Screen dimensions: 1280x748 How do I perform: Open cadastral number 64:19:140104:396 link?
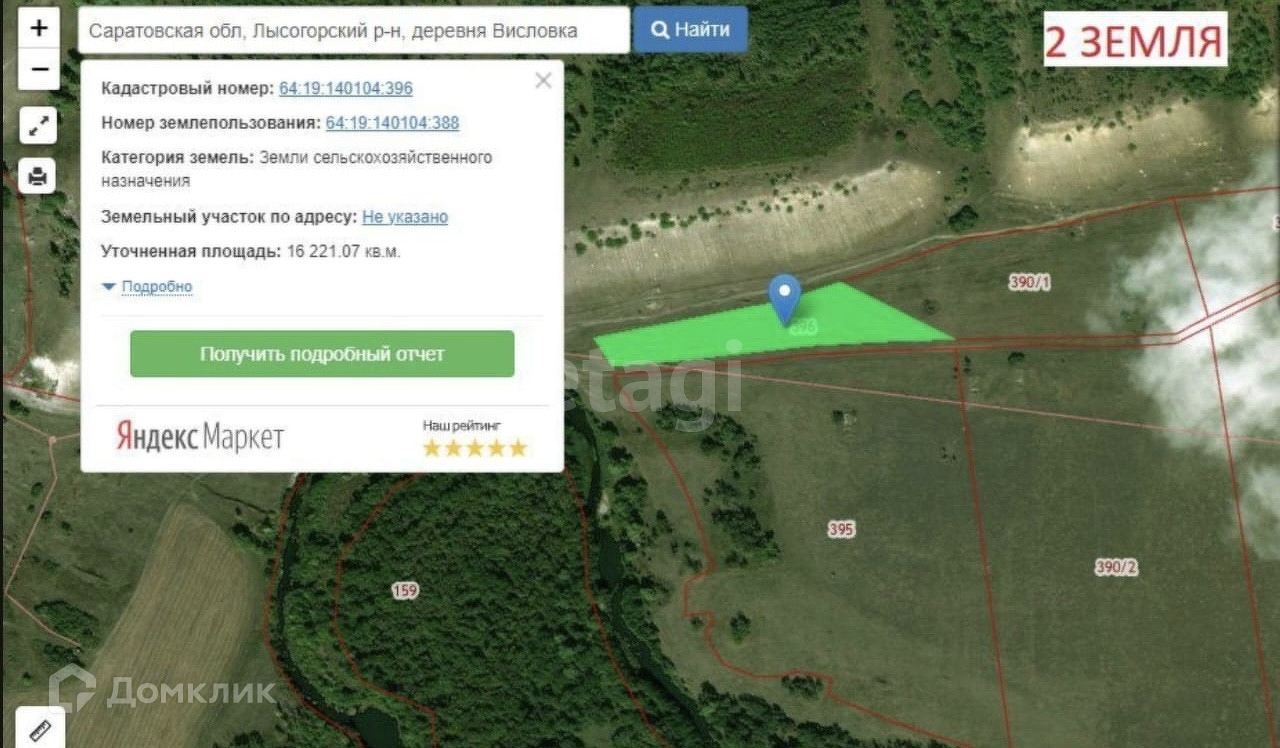click(x=346, y=88)
